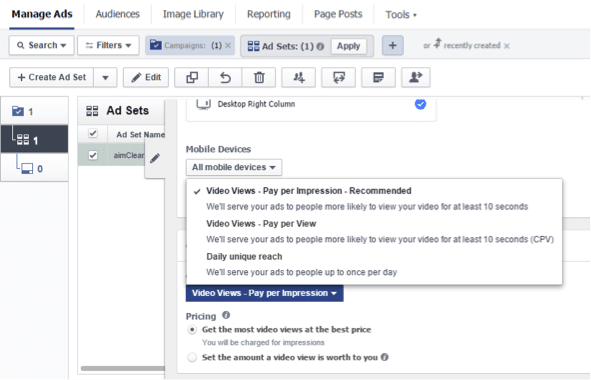The height and width of the screenshot is (380, 591).
Task: Revert changes with the undo icon
Action: (x=225, y=77)
